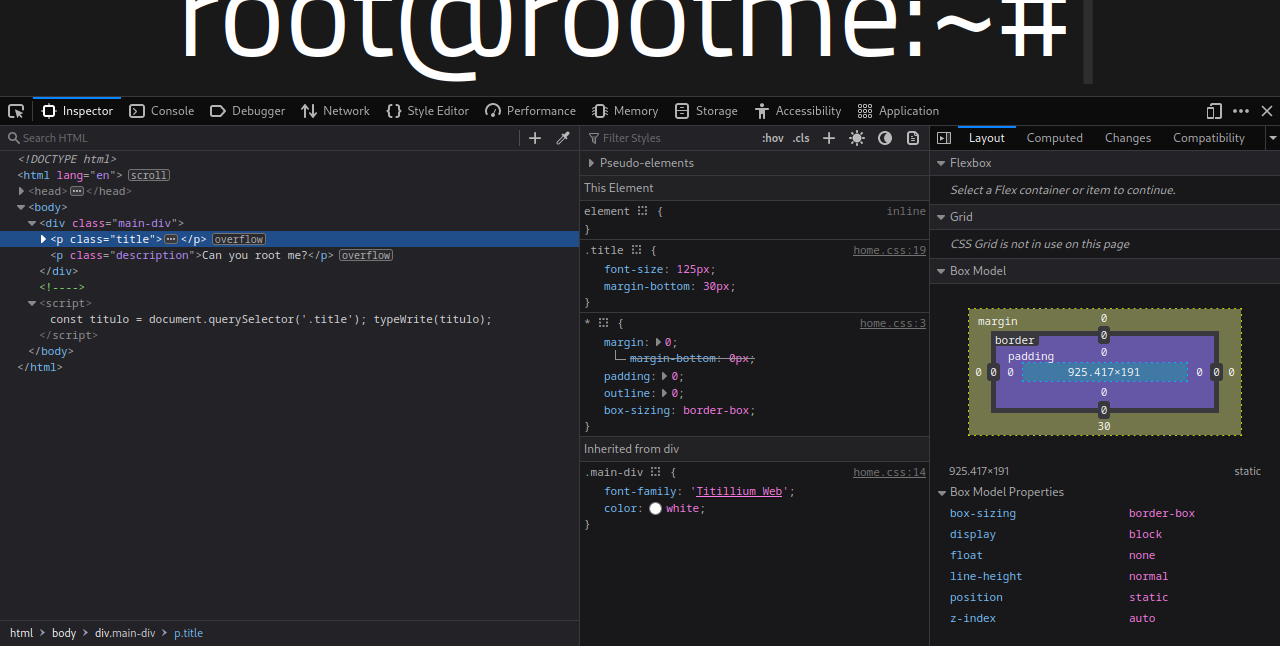
Task: Switch to the Computed tab
Action: [1054, 138]
